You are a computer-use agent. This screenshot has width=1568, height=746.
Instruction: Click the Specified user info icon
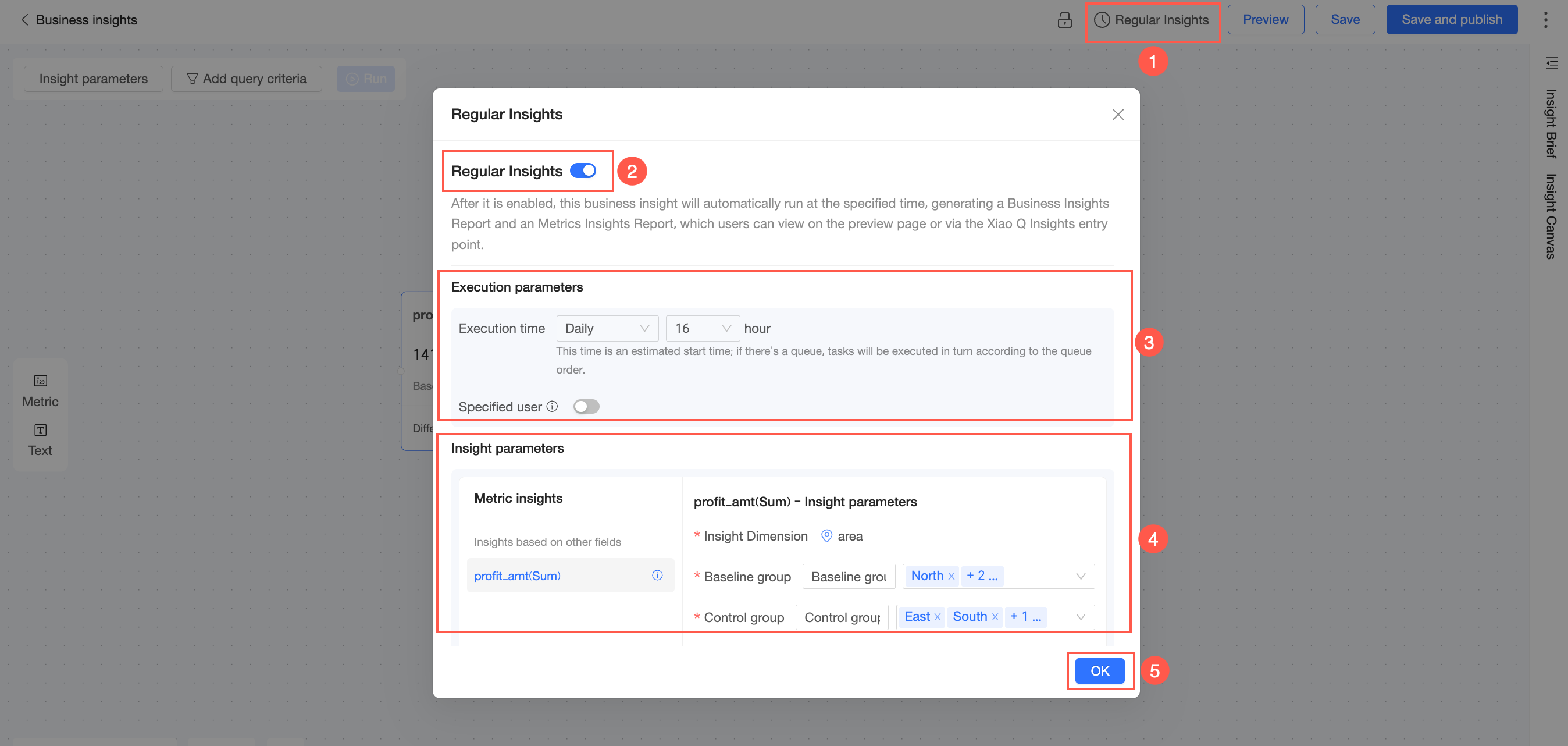(x=552, y=406)
